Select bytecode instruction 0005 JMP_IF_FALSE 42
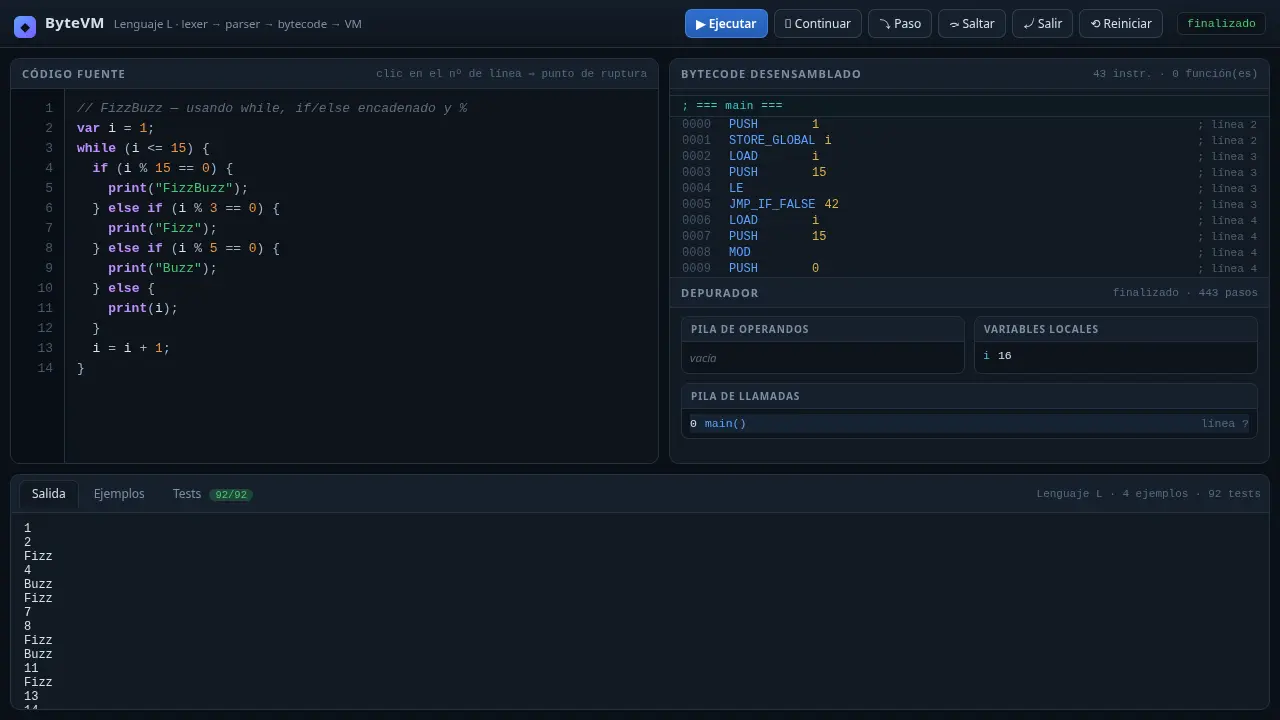The width and height of the screenshot is (1280, 720). pyautogui.click(x=969, y=205)
